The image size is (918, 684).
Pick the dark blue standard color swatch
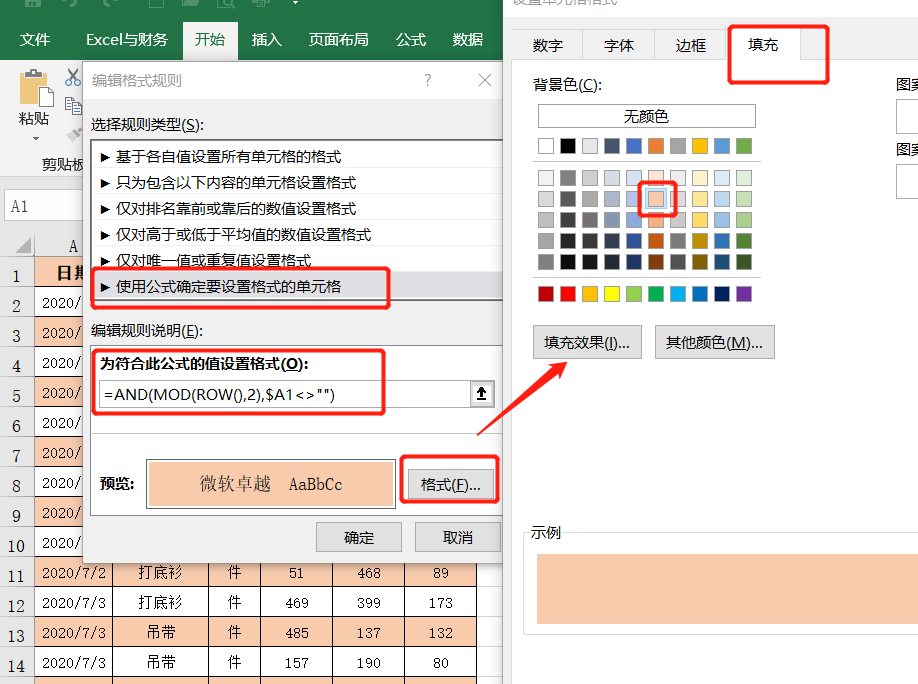722,294
